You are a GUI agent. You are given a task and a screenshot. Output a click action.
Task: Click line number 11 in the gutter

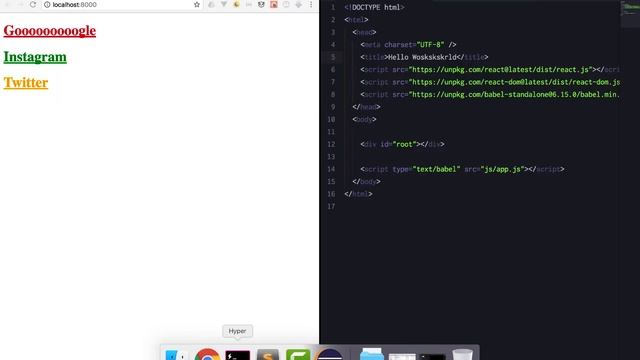pos(331,132)
